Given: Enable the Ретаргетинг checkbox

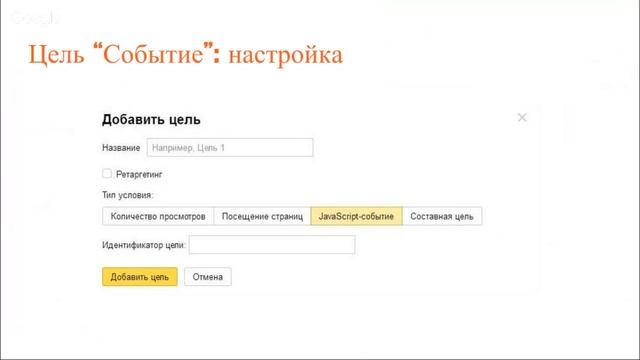Looking at the screenshot, I should [107, 174].
